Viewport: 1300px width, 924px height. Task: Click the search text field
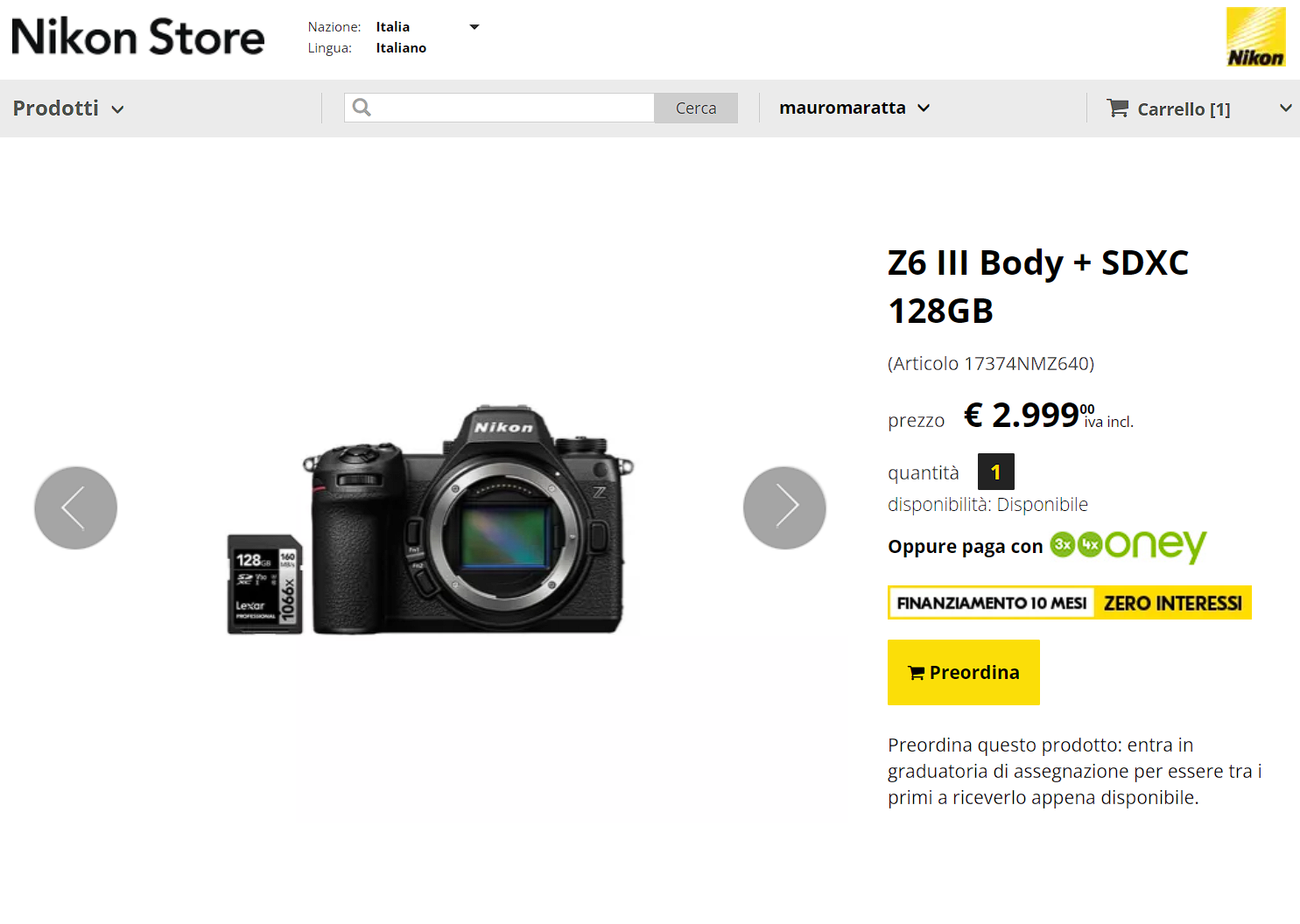tap(513, 108)
